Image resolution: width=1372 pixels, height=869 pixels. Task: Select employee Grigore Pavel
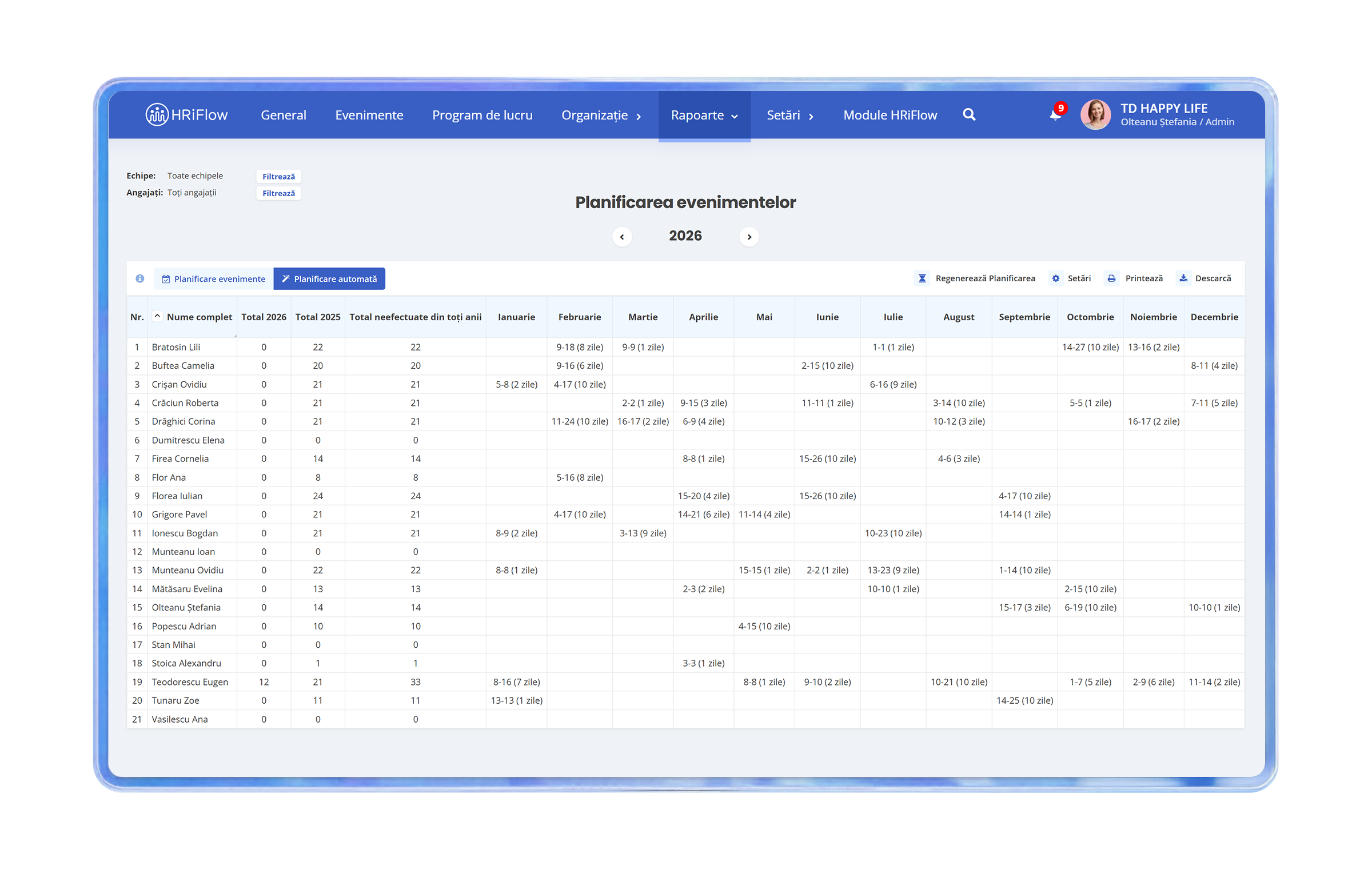(180, 515)
